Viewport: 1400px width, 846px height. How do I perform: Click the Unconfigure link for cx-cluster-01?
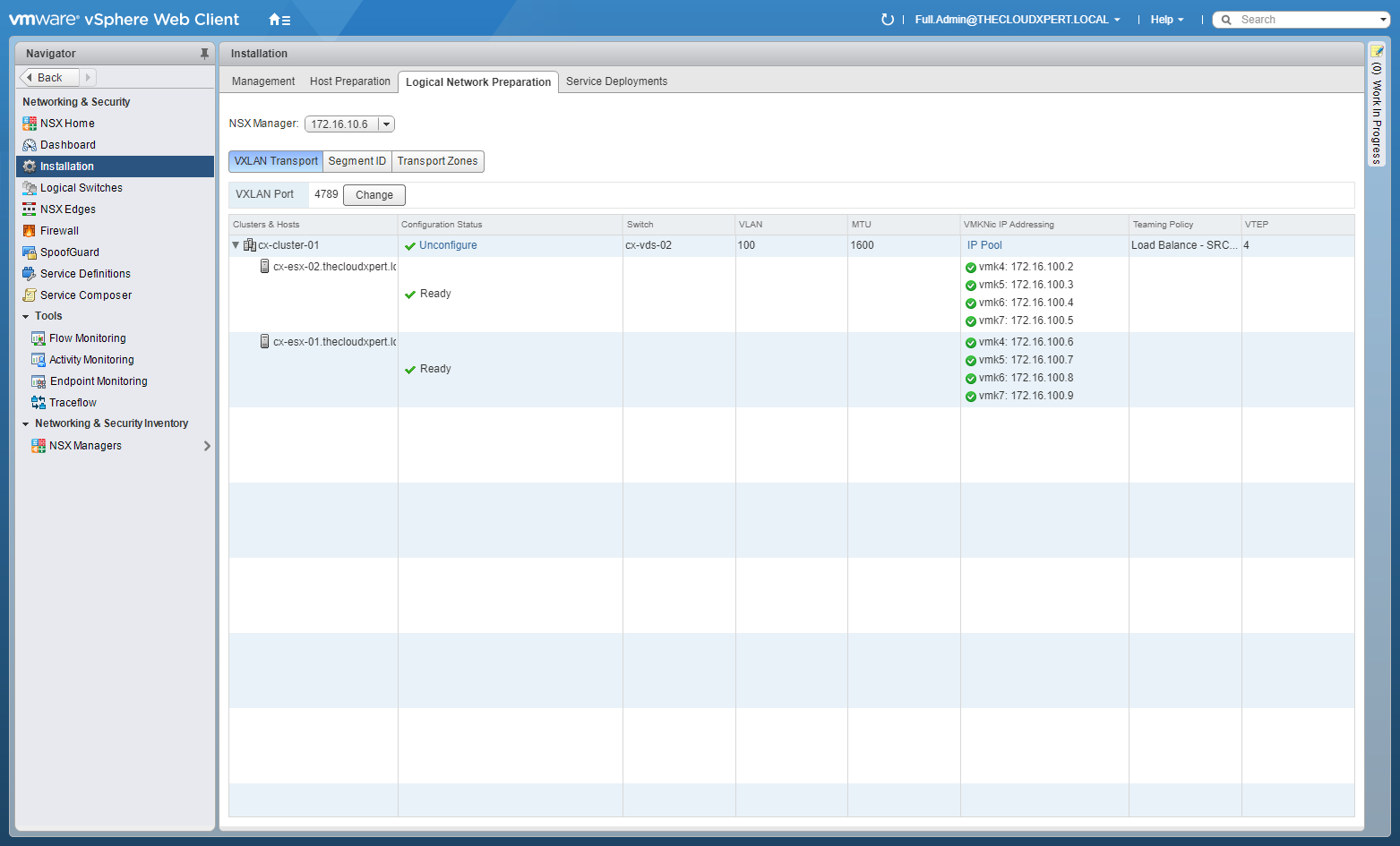[x=448, y=245]
